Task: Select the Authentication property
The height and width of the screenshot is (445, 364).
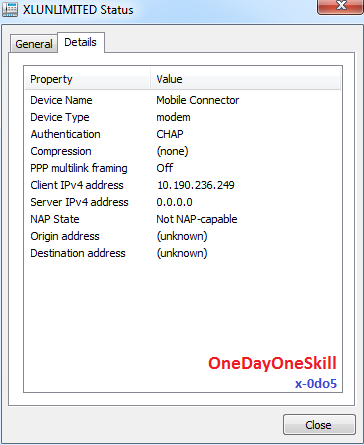Action: pos(66,134)
